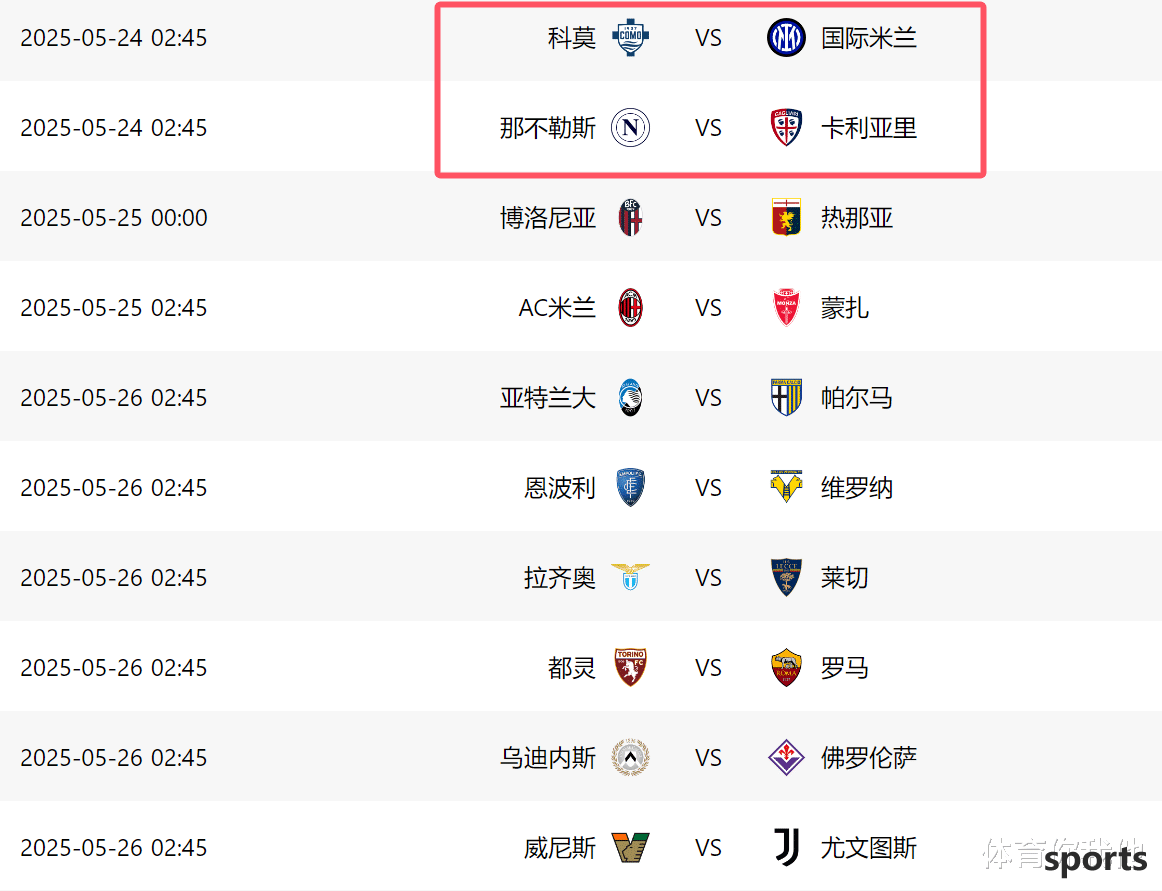
Task: Open the Bologna BFC badge
Action: coord(631,218)
